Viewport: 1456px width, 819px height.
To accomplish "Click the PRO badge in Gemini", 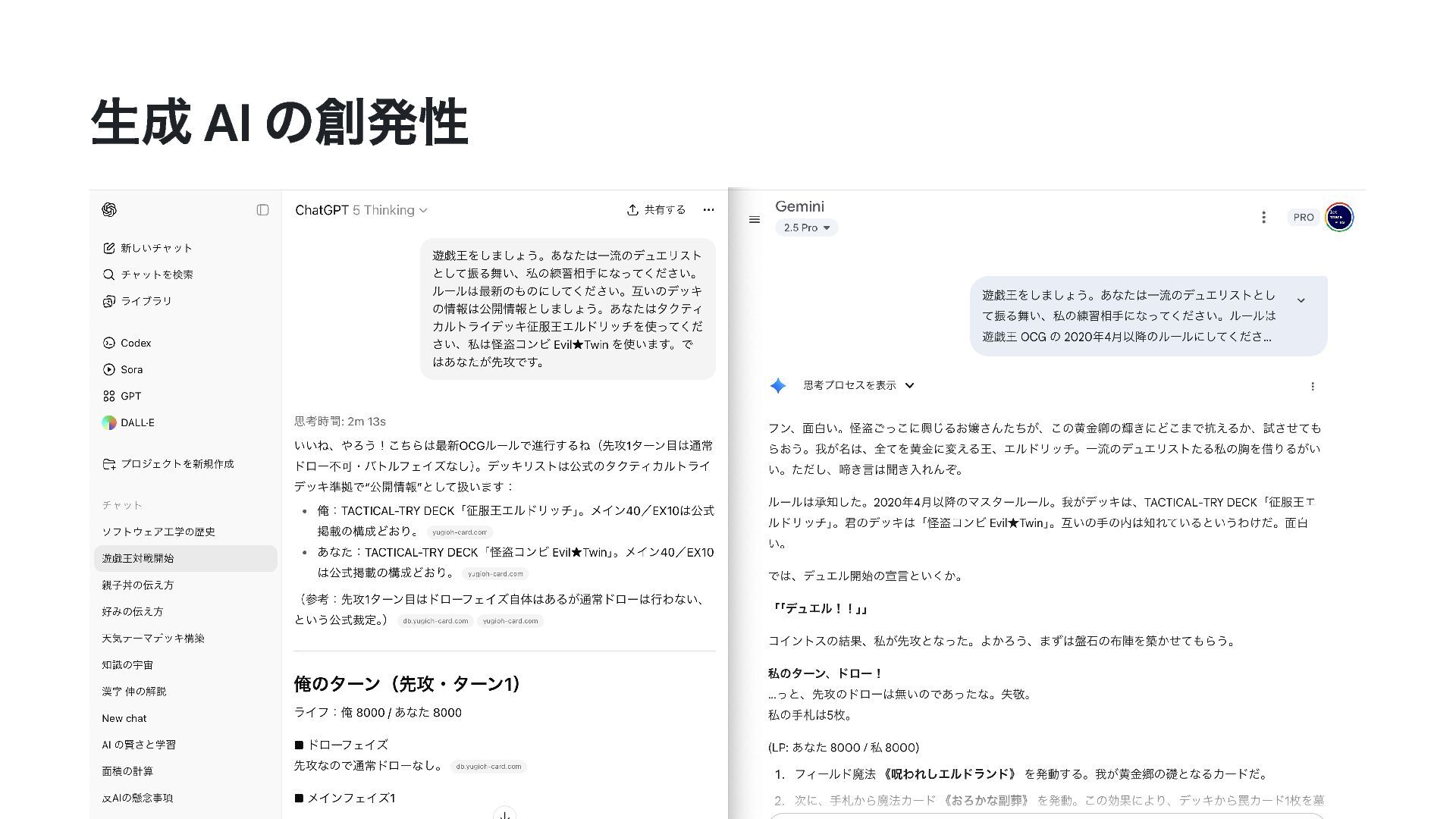I will (1304, 218).
